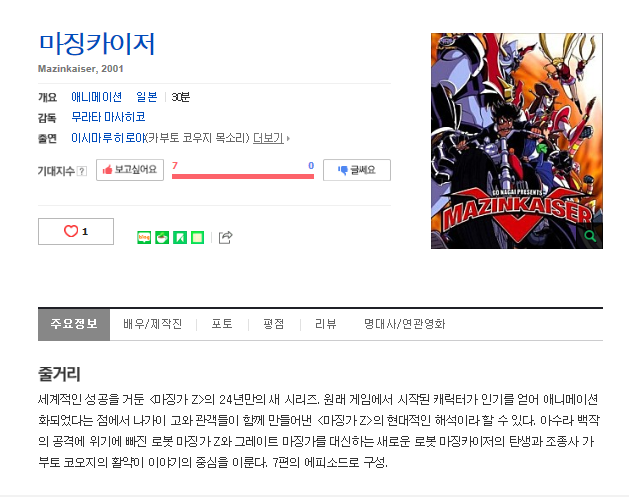Open the 포토 tab
This screenshot has width=629, height=497.
click(x=222, y=324)
